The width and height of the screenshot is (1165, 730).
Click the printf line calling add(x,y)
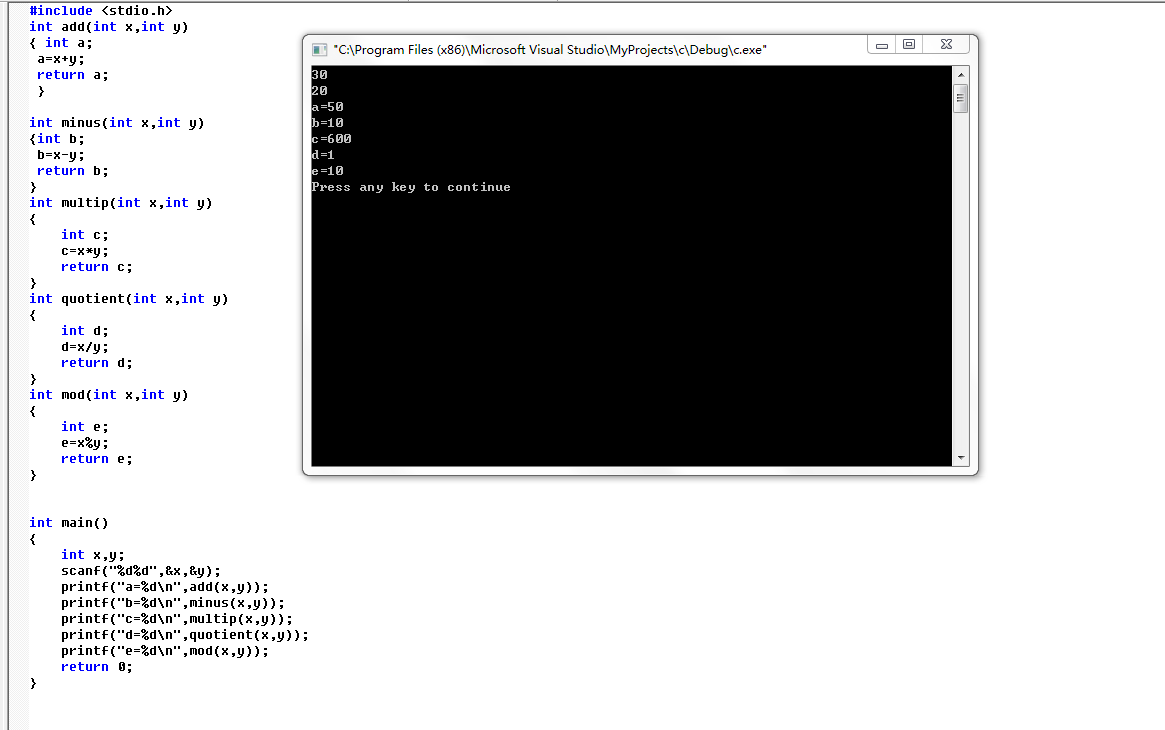[165, 587]
